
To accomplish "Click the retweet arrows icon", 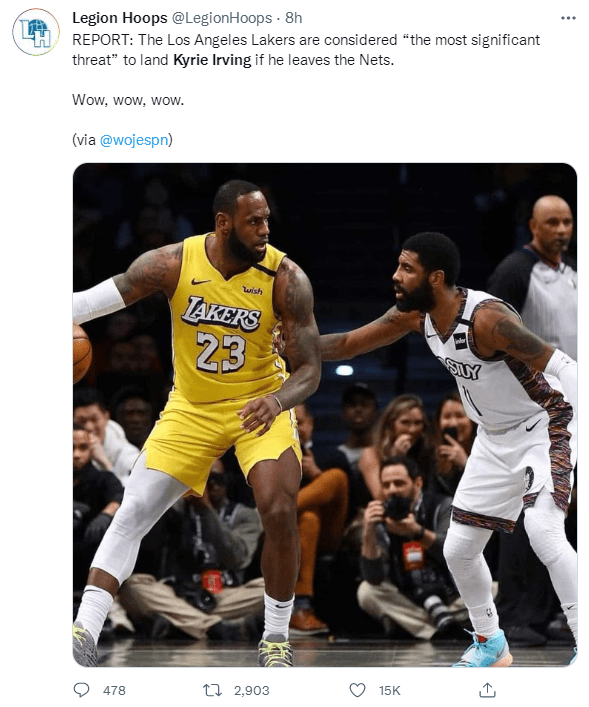I will click(212, 690).
